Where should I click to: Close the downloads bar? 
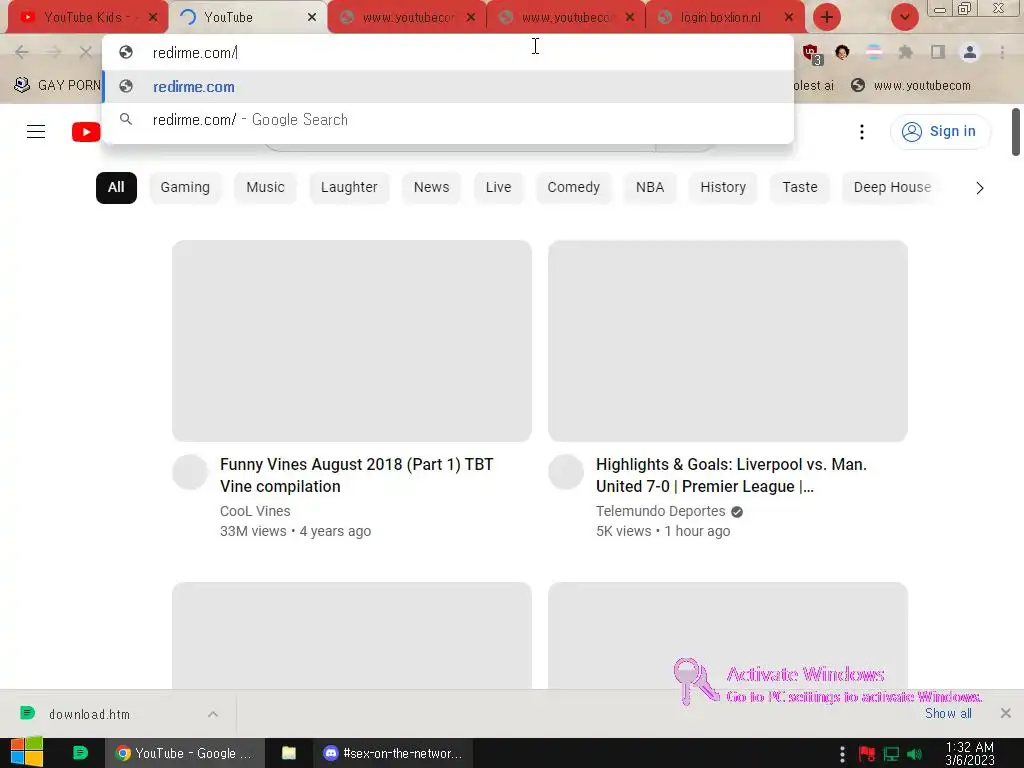pyautogui.click(x=1006, y=713)
